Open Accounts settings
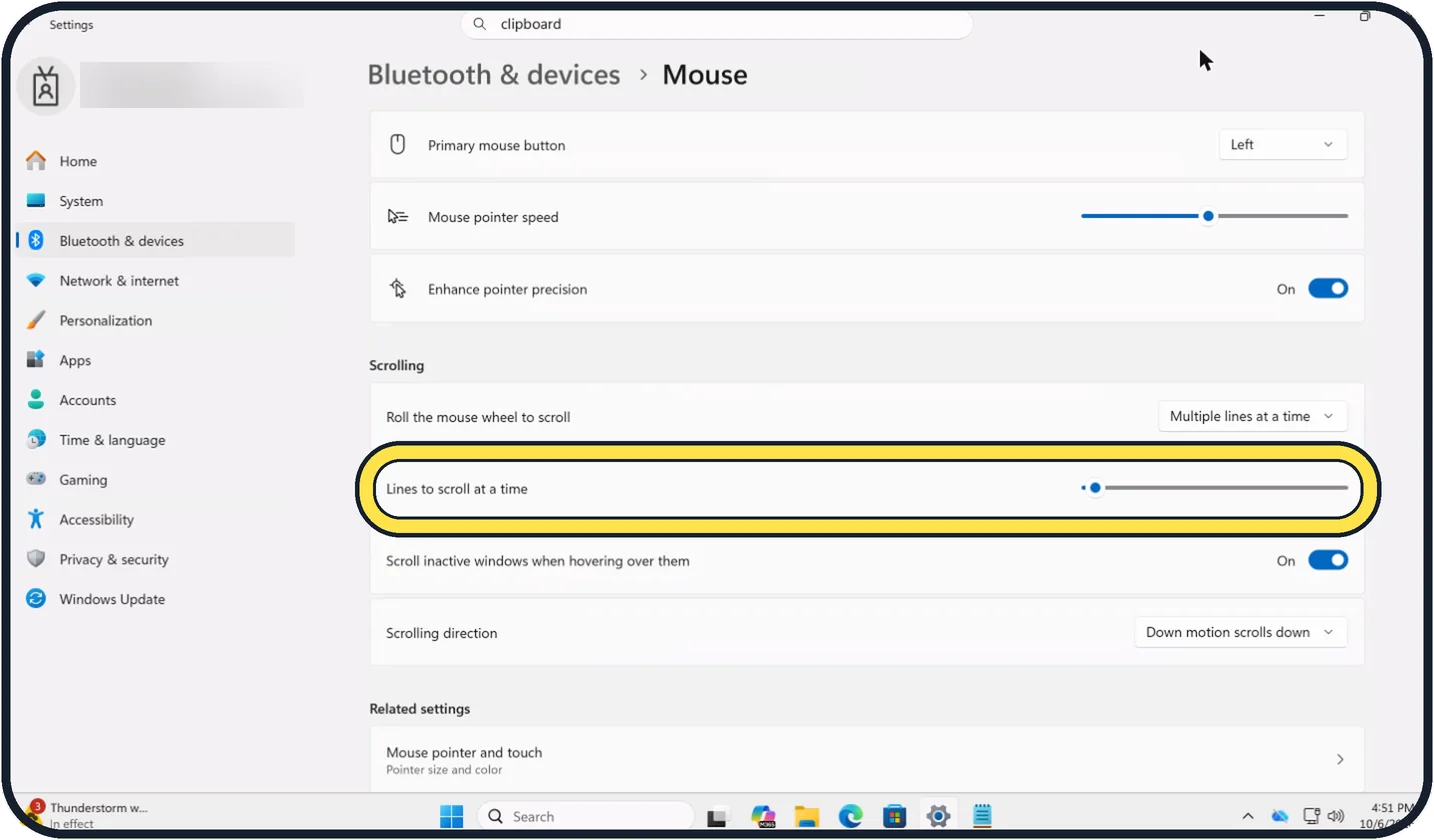Screen dimensions: 1434x840 (155, 400)
